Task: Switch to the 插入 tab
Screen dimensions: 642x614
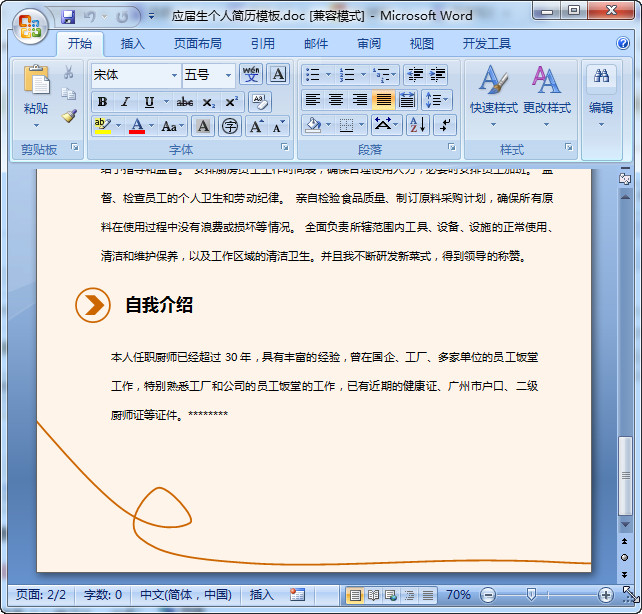Action: (133, 43)
